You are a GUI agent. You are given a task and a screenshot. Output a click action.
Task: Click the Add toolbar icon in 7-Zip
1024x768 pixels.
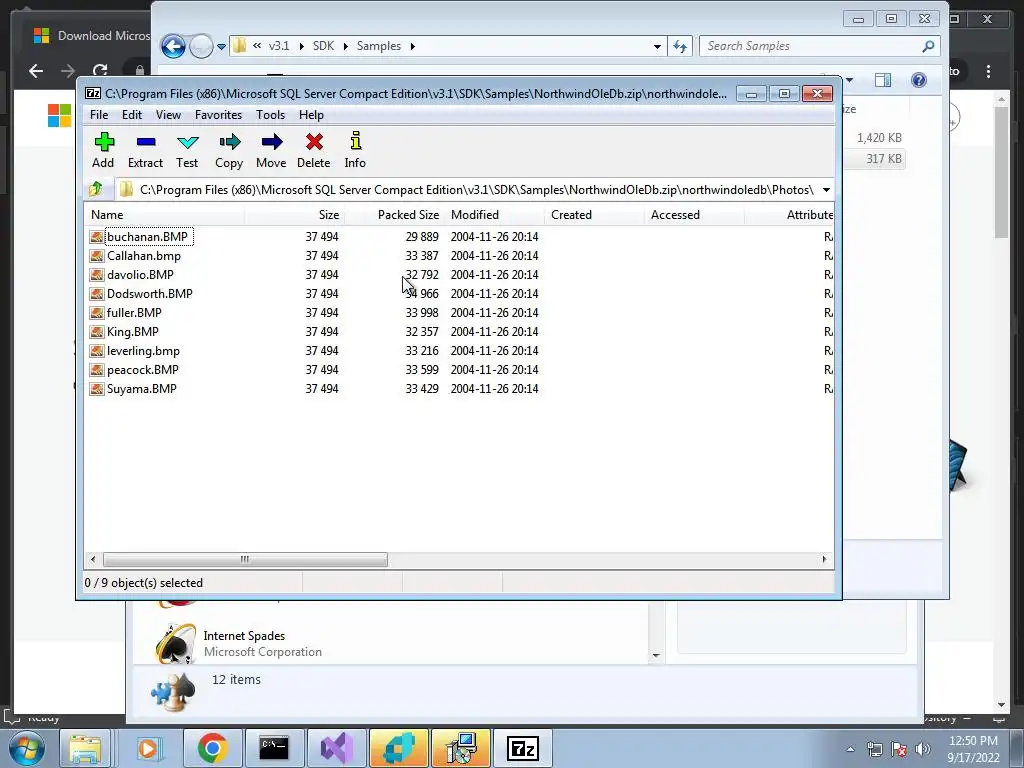(x=104, y=150)
